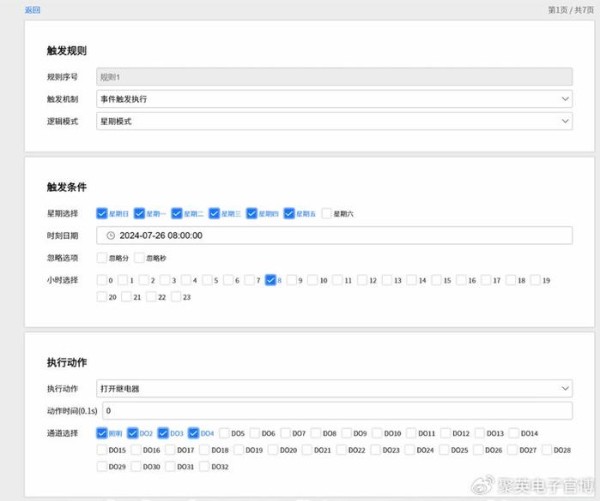
Task: Check hour 23 checkbox
Action: point(176,297)
